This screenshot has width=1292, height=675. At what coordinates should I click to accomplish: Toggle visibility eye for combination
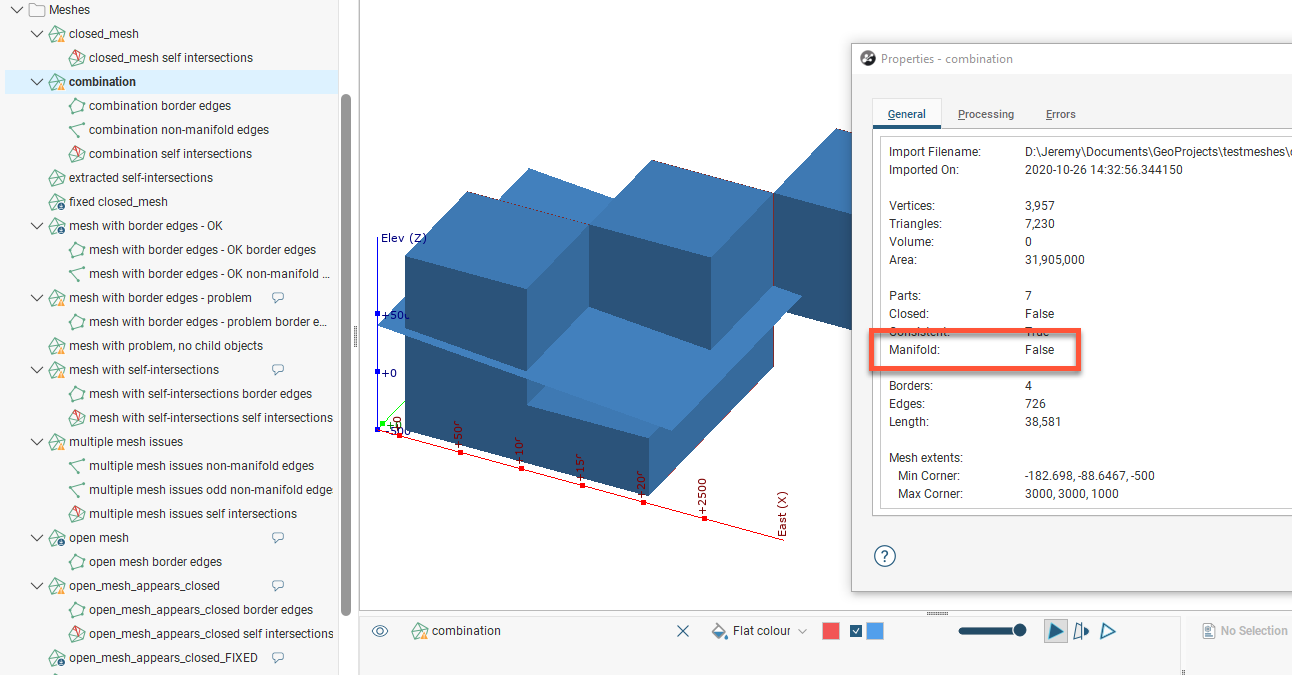tap(380, 631)
